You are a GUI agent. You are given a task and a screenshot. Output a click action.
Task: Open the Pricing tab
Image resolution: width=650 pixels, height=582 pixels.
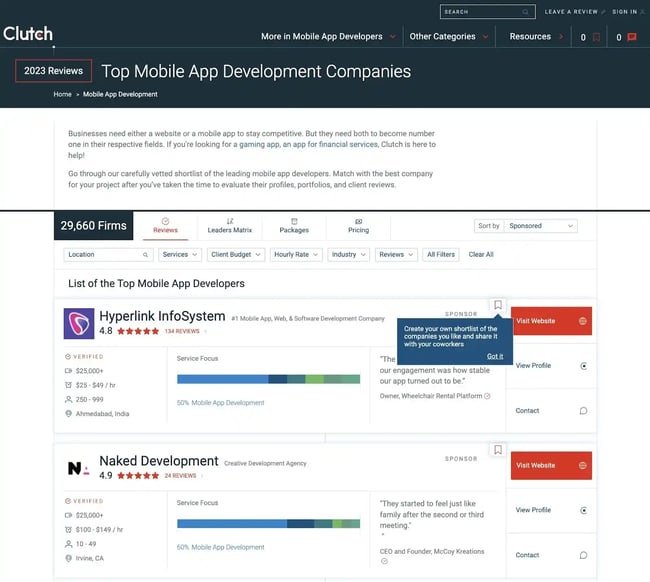click(x=358, y=225)
